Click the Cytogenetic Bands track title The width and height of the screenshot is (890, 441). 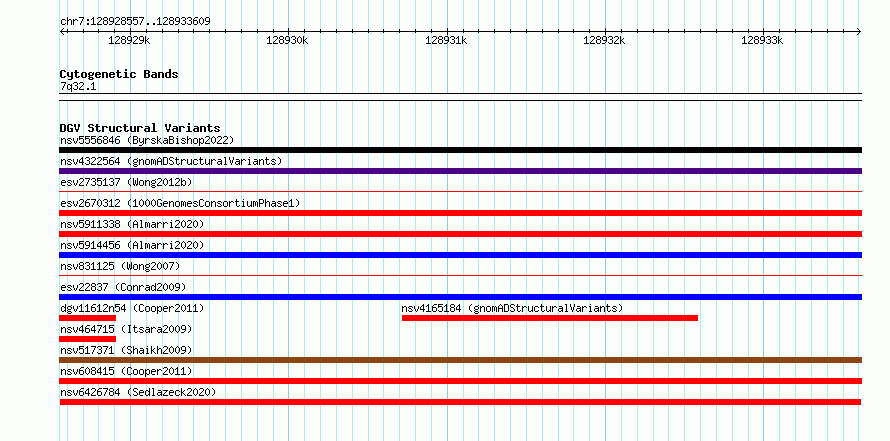119,74
